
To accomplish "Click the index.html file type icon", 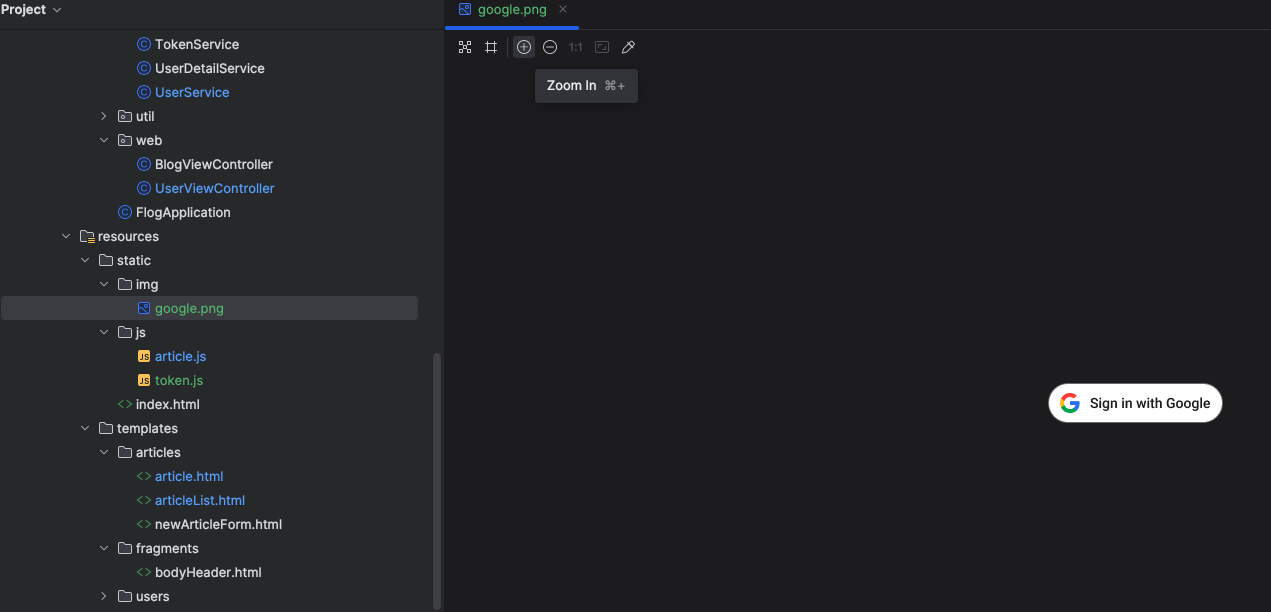I will click(x=125, y=404).
